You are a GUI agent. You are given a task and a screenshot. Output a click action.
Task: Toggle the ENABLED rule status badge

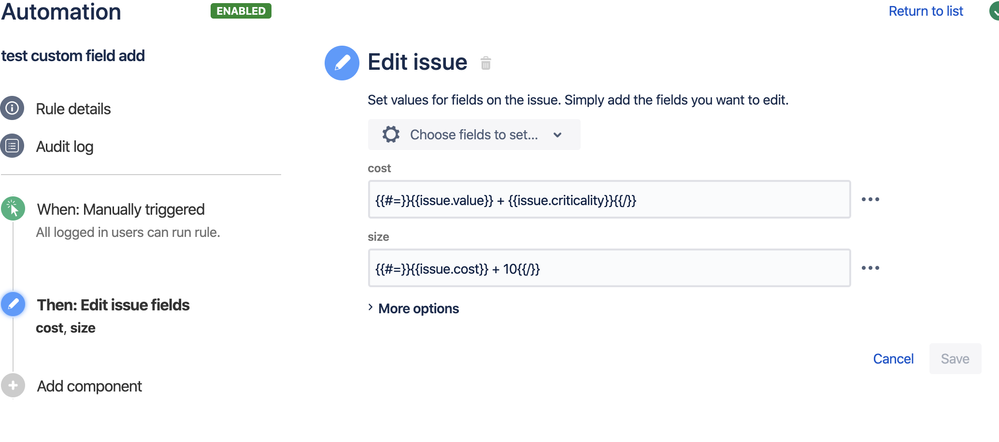[x=241, y=11]
